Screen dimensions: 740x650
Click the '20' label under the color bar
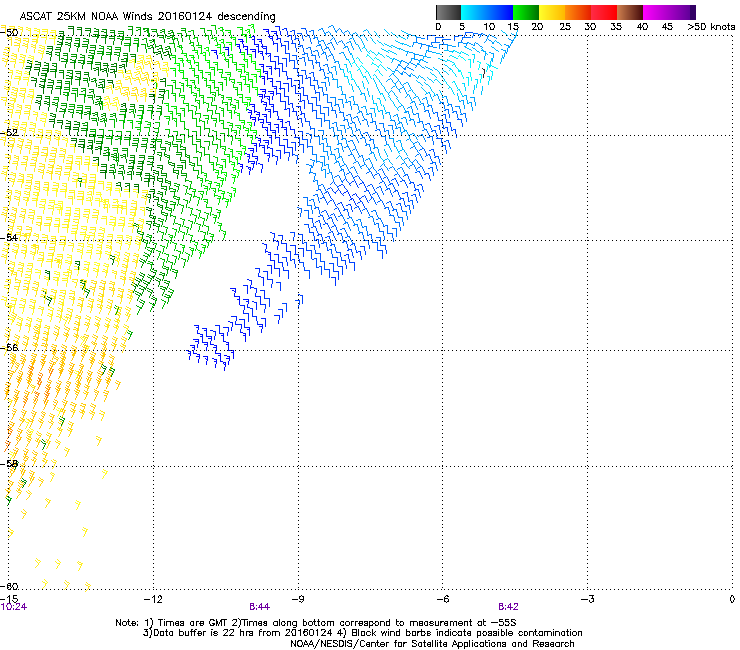[x=537, y=27]
